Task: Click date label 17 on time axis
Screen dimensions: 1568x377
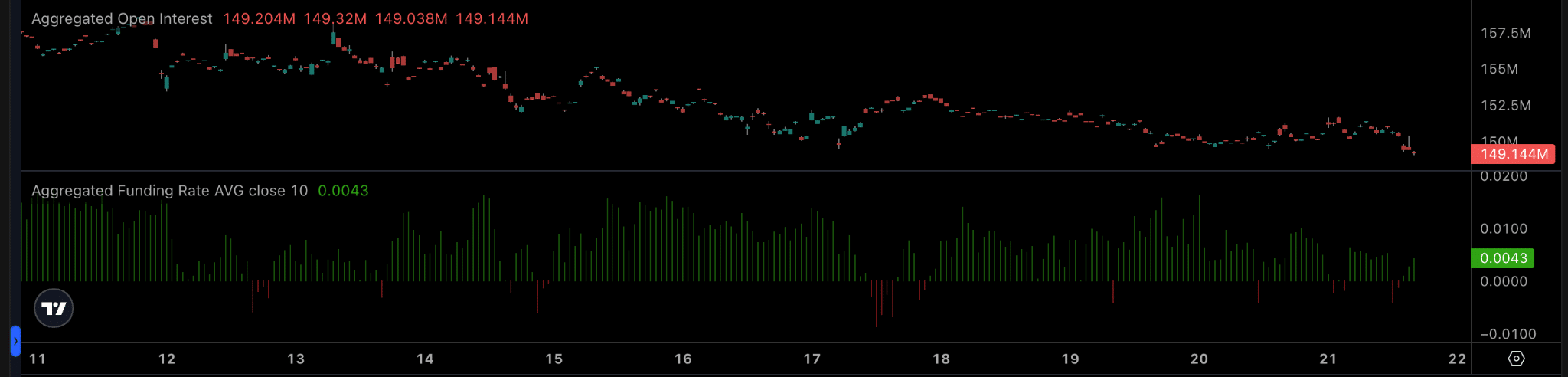Action: [812, 359]
